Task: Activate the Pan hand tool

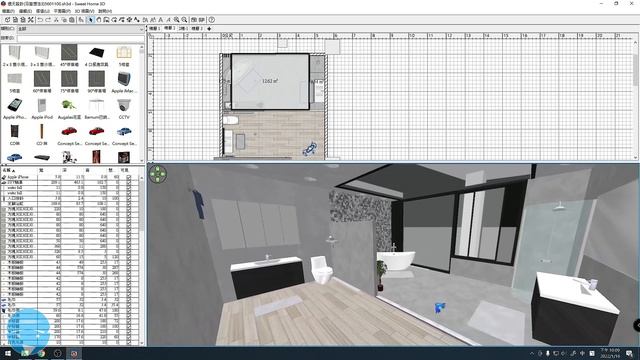Action: 98,20
